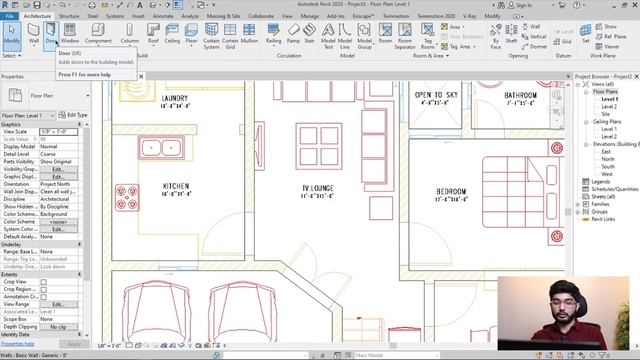
Task: Click the Grid datum tool
Action: point(562,41)
